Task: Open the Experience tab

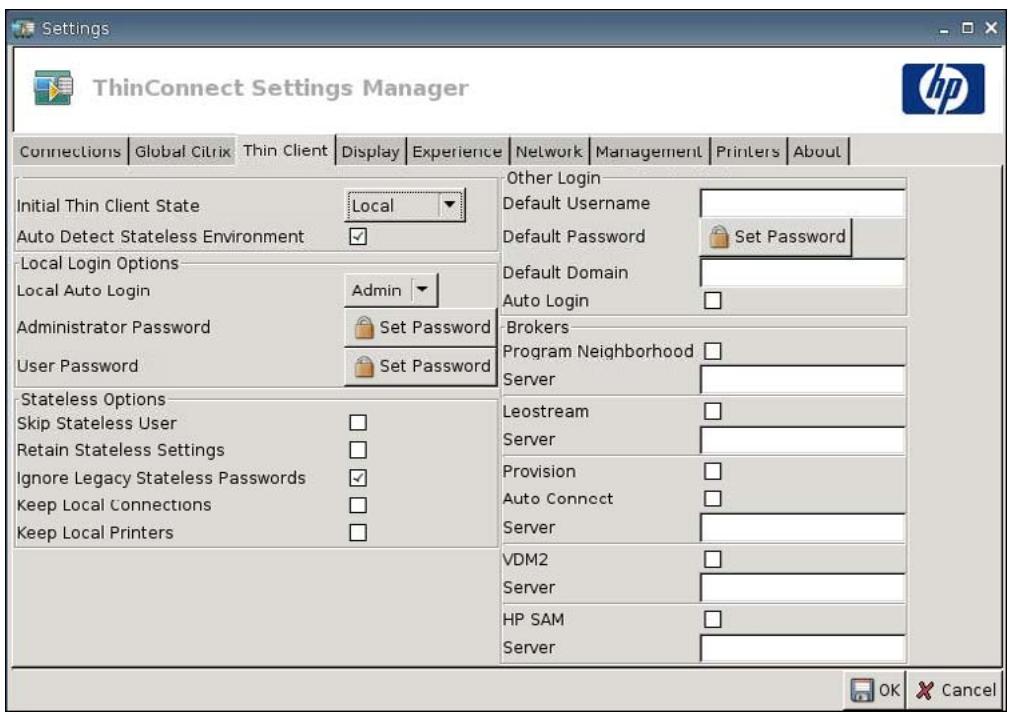Action: 457,152
